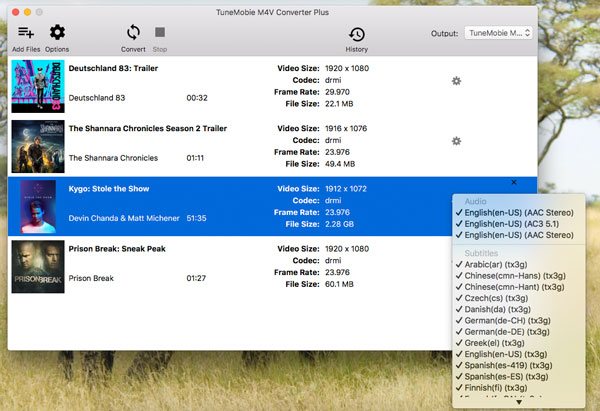Click duration 01:11 in Shannara row
Screen dimensions: 600x411
195,158
